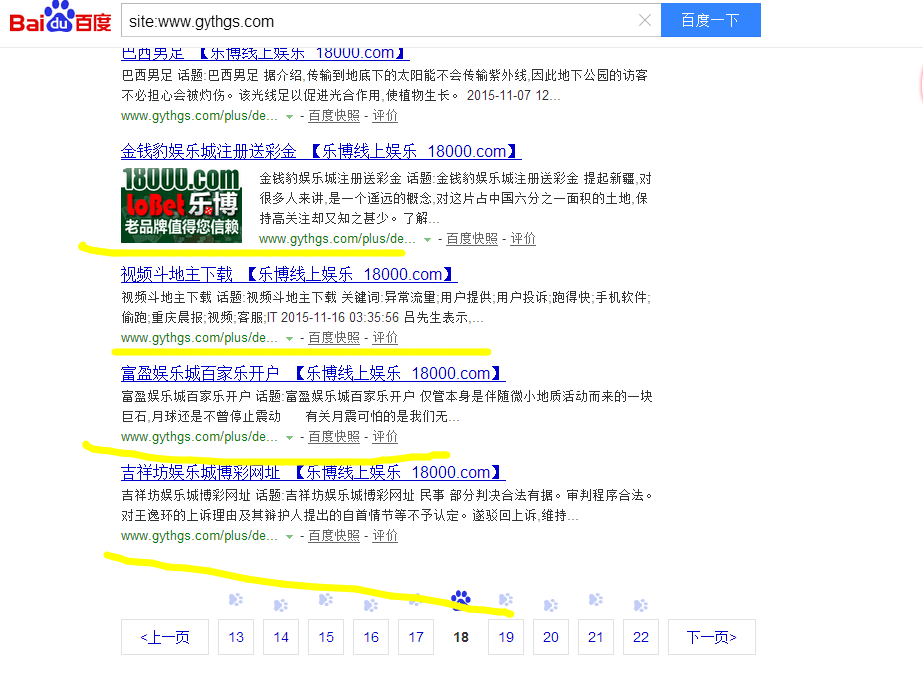Click the Baidu logo
The height and width of the screenshot is (691, 923).
coord(60,18)
